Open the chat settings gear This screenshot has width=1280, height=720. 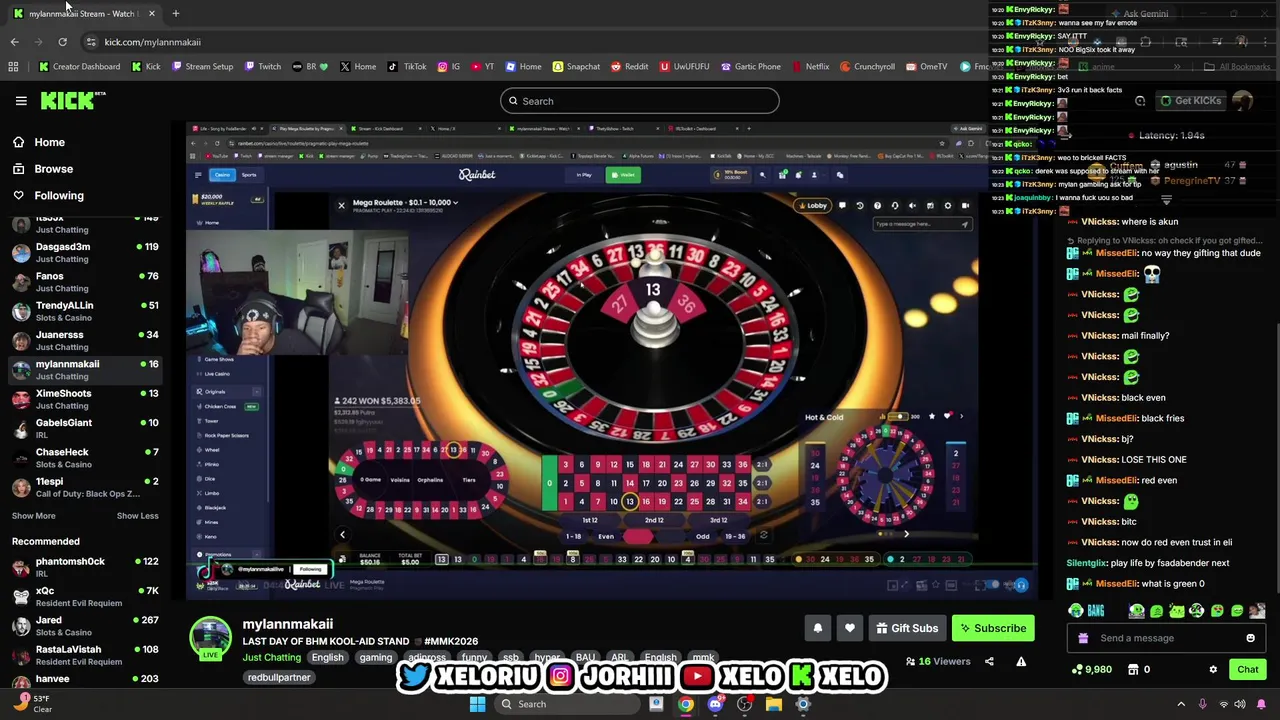[x=1213, y=669]
